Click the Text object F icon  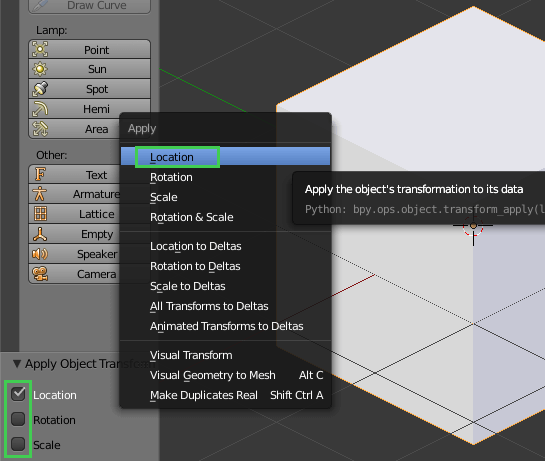(40, 174)
